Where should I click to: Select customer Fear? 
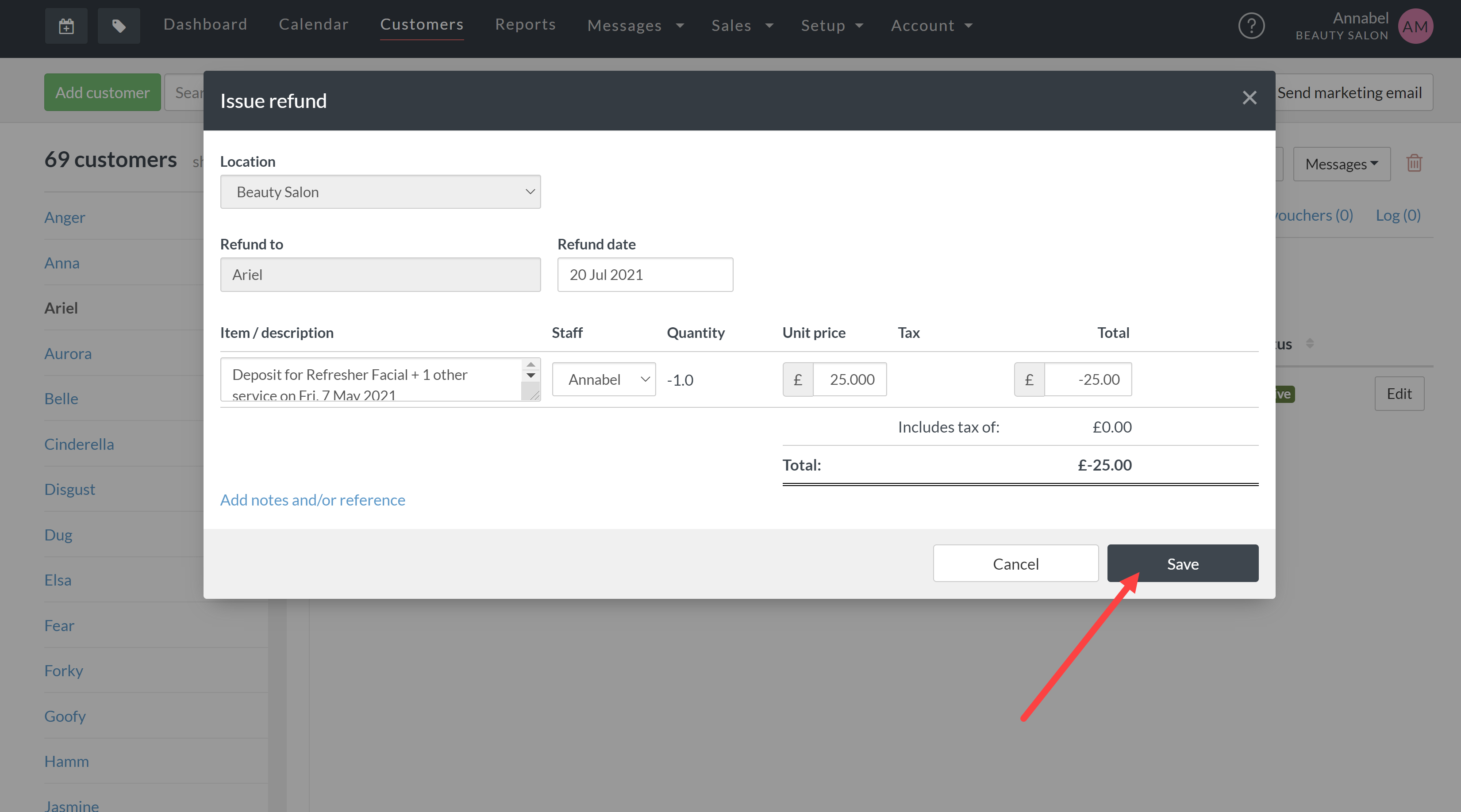coord(59,625)
